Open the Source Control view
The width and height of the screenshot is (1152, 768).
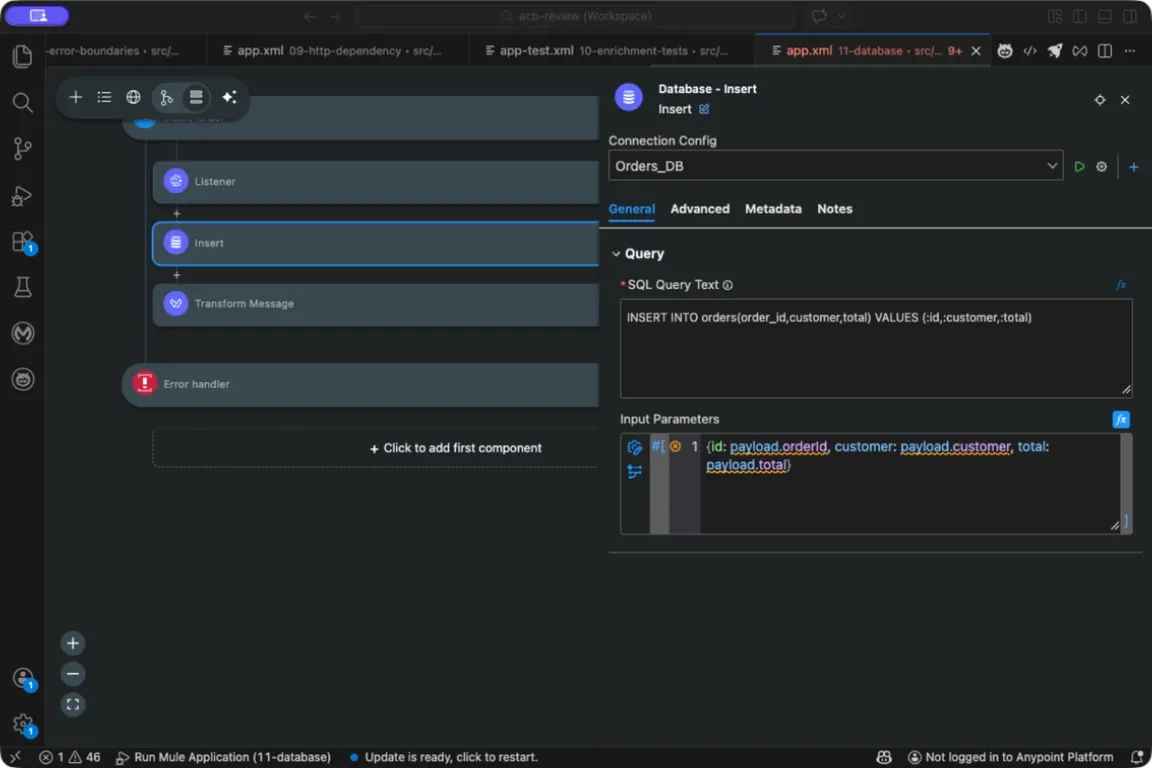point(23,148)
